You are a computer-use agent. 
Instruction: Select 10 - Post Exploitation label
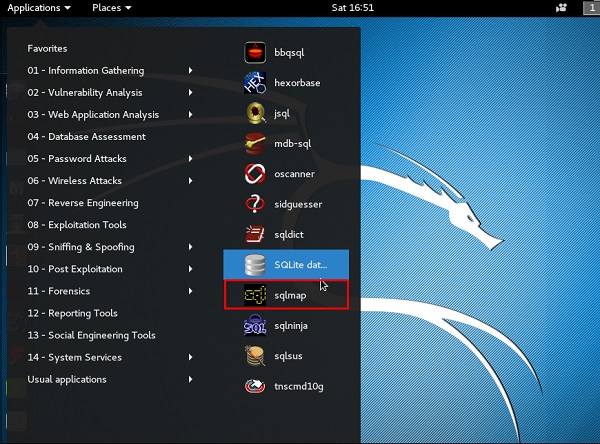pyautogui.click(x=75, y=269)
